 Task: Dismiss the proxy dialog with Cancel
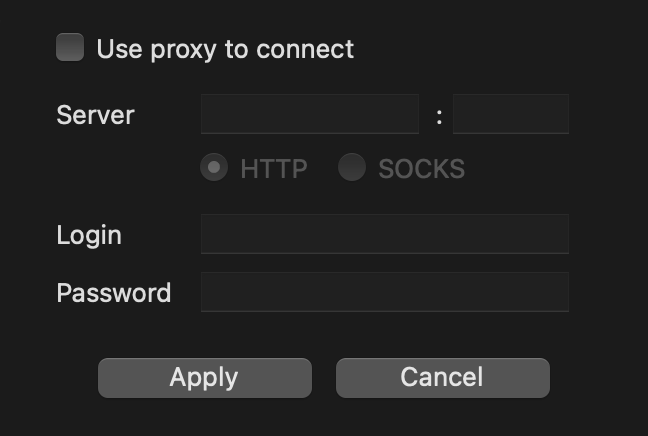(442, 377)
